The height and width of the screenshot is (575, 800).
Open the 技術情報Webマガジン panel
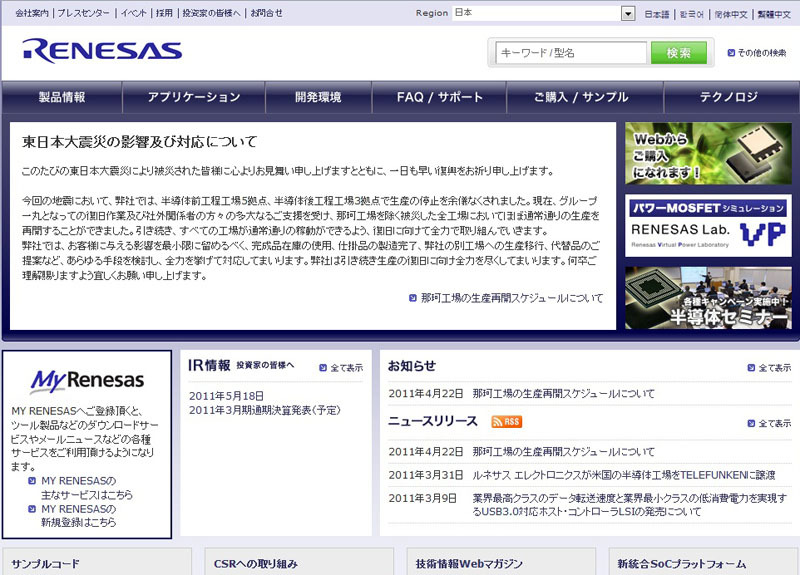point(501,562)
